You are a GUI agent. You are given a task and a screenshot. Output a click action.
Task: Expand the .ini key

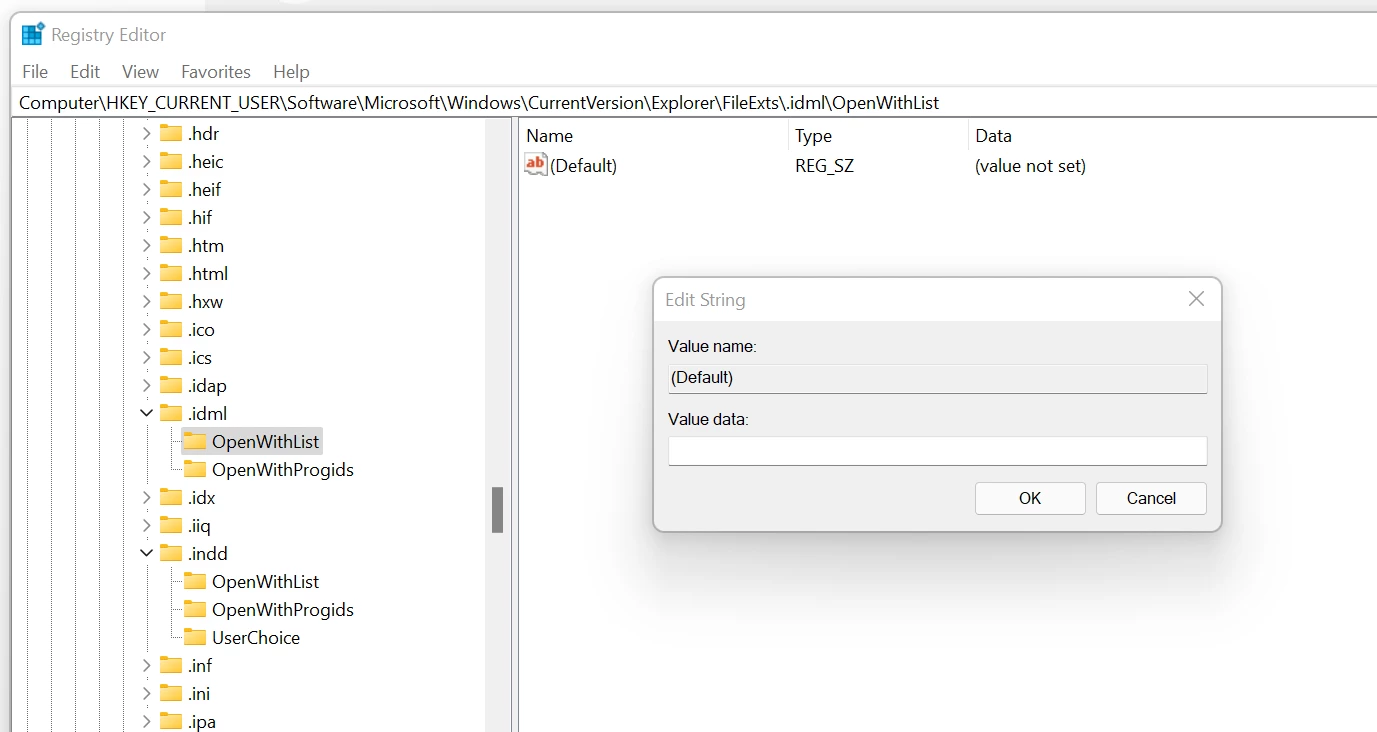(147, 694)
